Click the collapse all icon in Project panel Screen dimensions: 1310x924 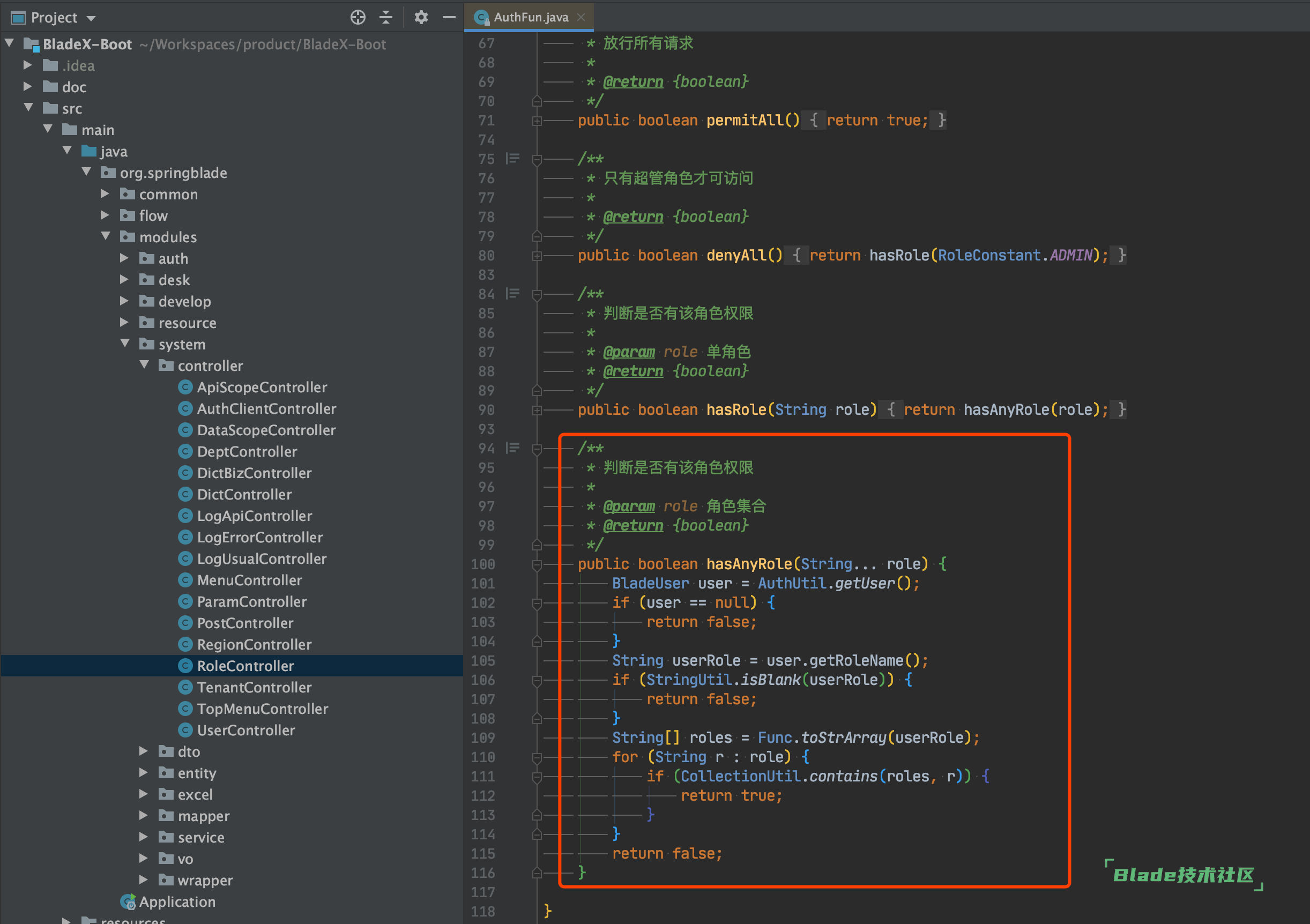(386, 17)
